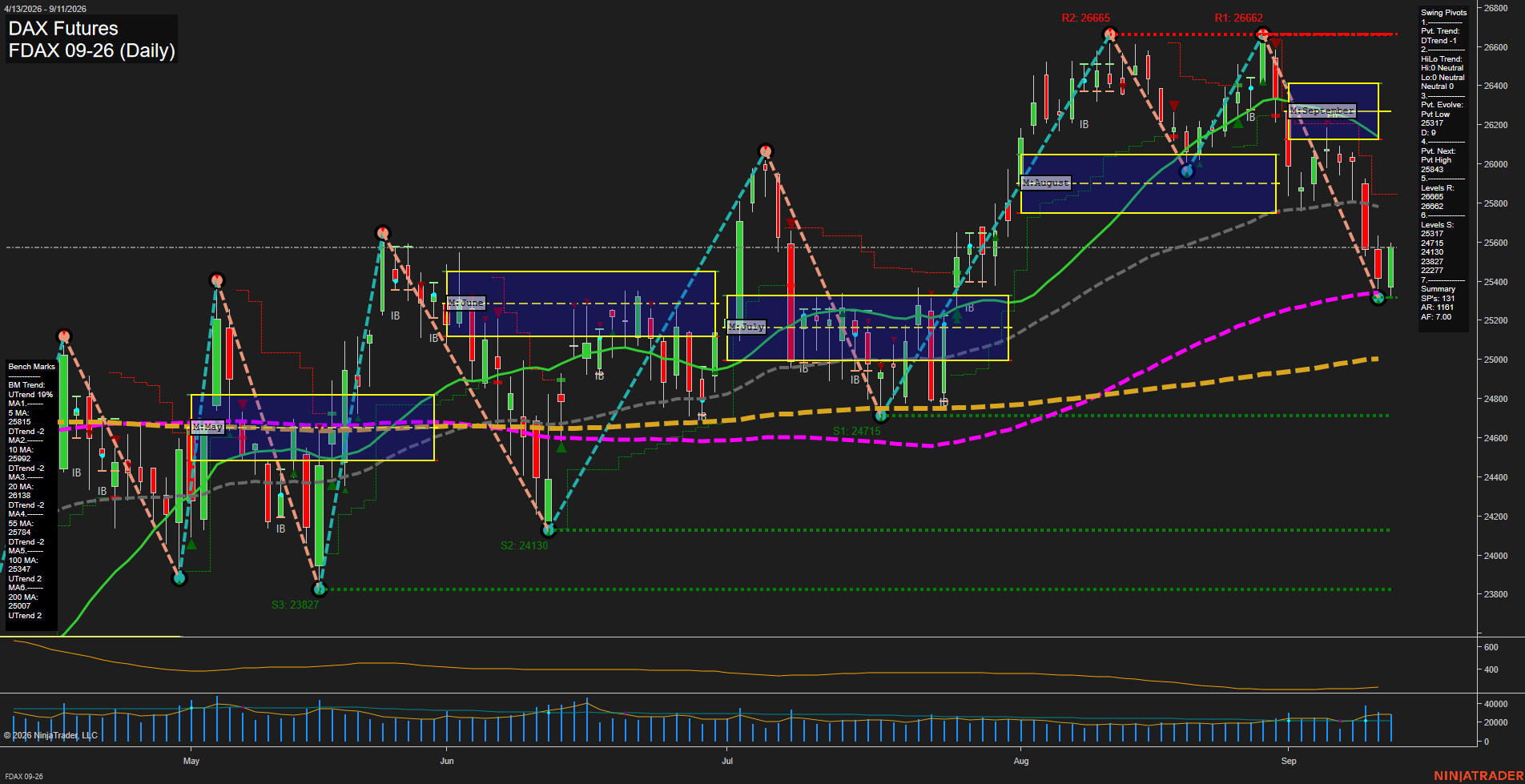1525x784 pixels.
Task: Click the 26800 price axis label
Action: 1495,9
